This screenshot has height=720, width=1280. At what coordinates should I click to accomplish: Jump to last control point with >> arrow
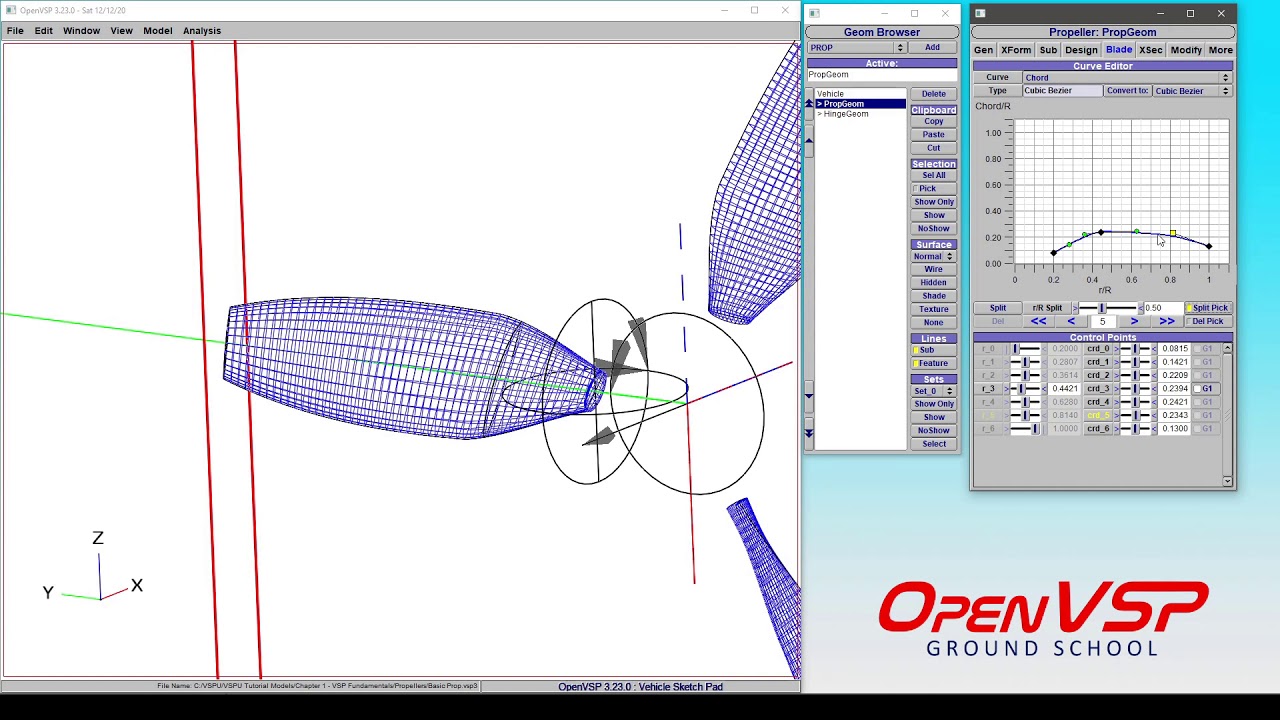coord(1166,321)
